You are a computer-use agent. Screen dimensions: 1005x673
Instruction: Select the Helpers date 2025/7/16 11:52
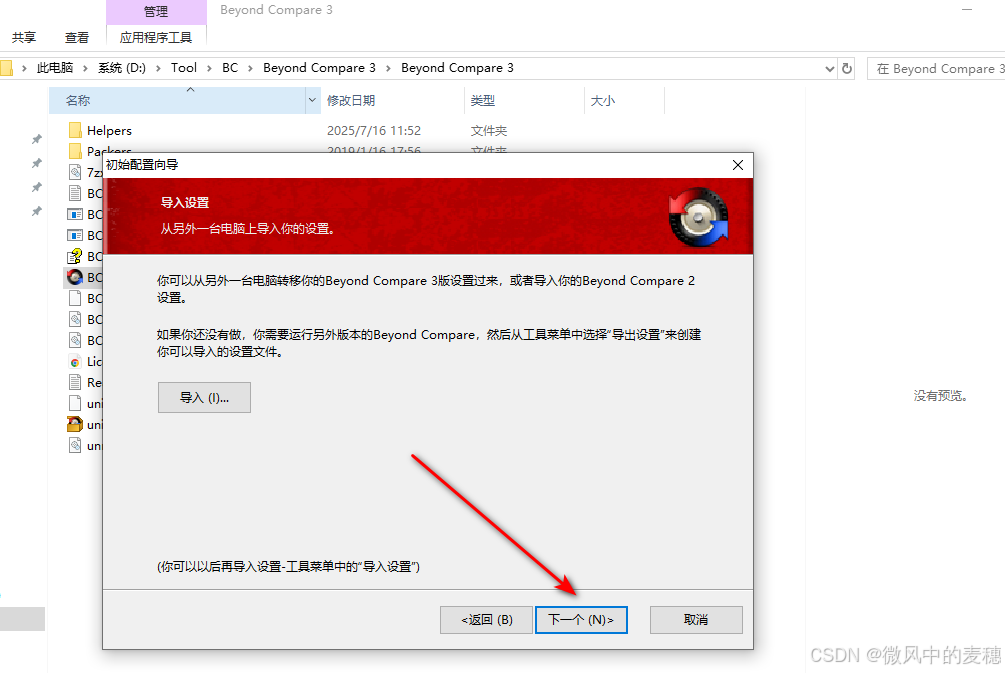374,131
